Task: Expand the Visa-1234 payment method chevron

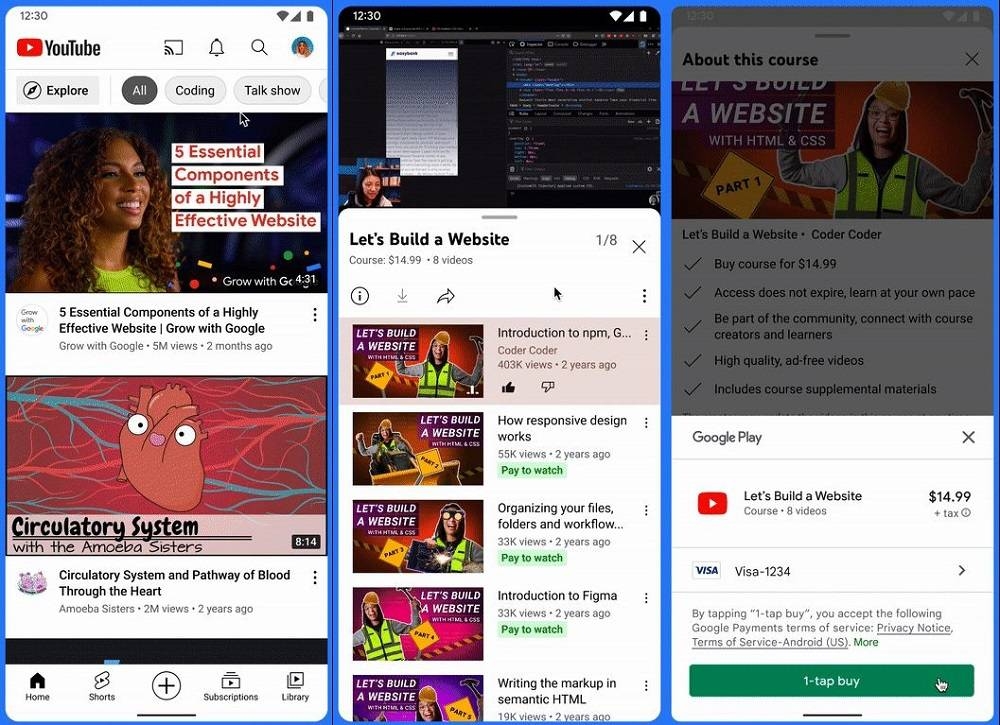Action: [961, 571]
